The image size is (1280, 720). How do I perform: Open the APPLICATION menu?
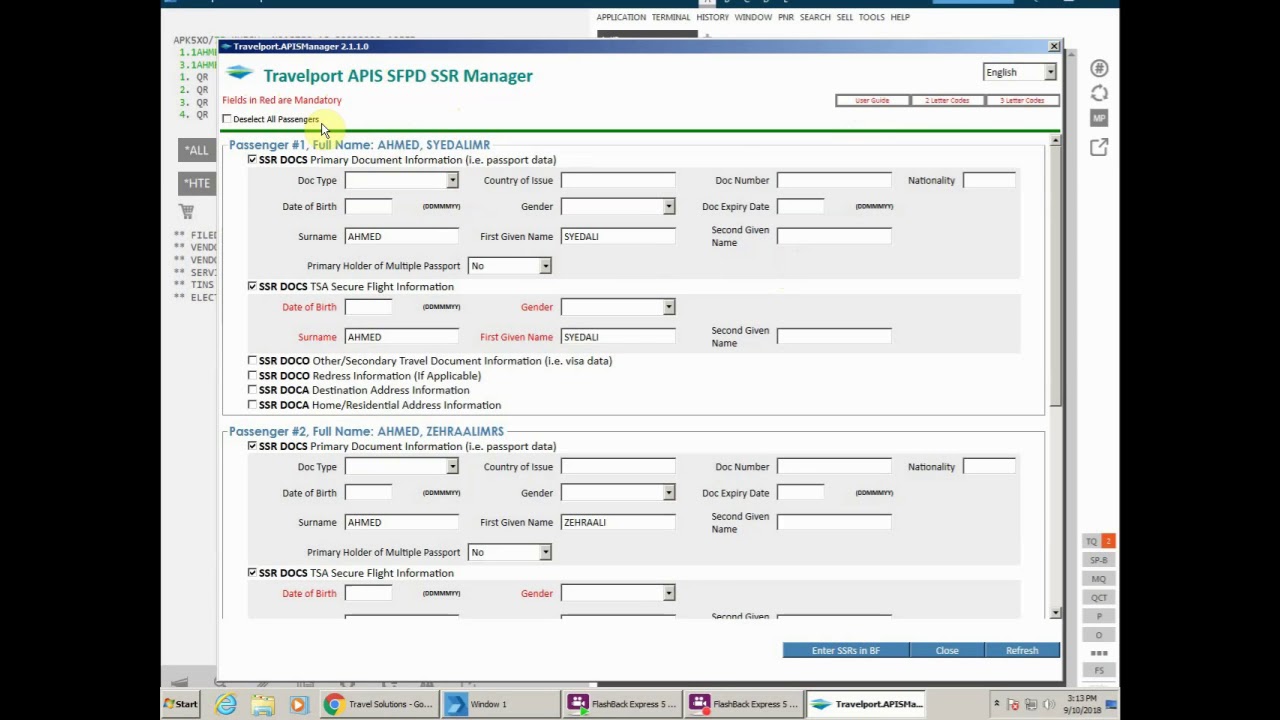pyautogui.click(x=621, y=17)
